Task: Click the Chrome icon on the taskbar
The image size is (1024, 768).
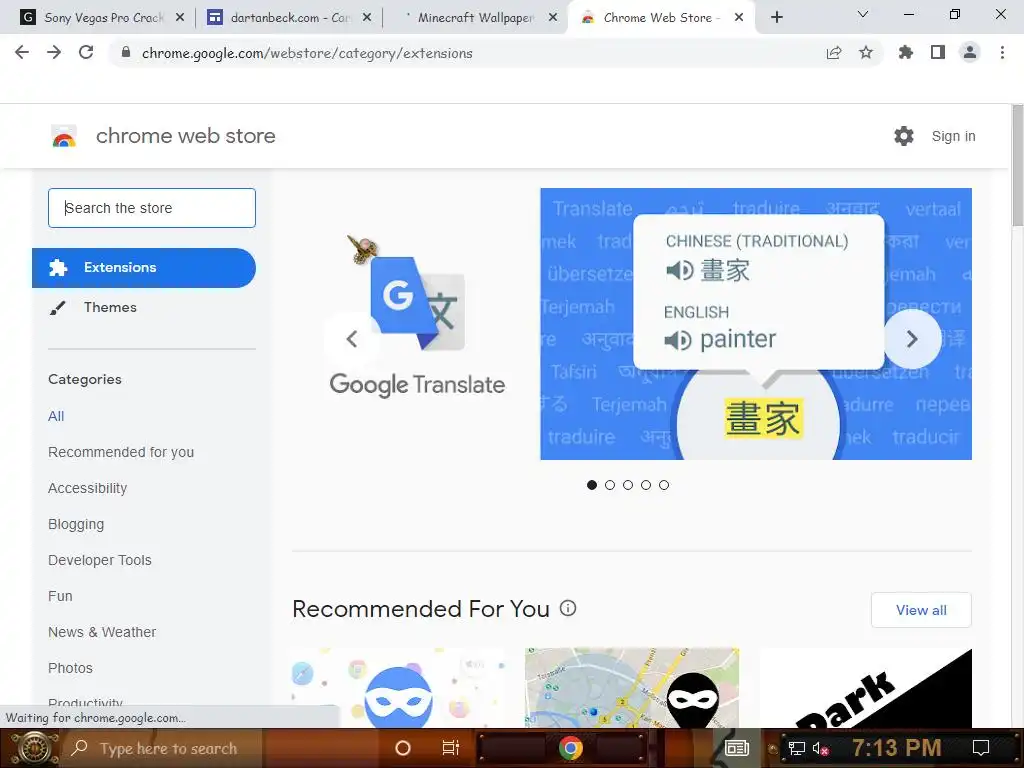Action: [570, 748]
